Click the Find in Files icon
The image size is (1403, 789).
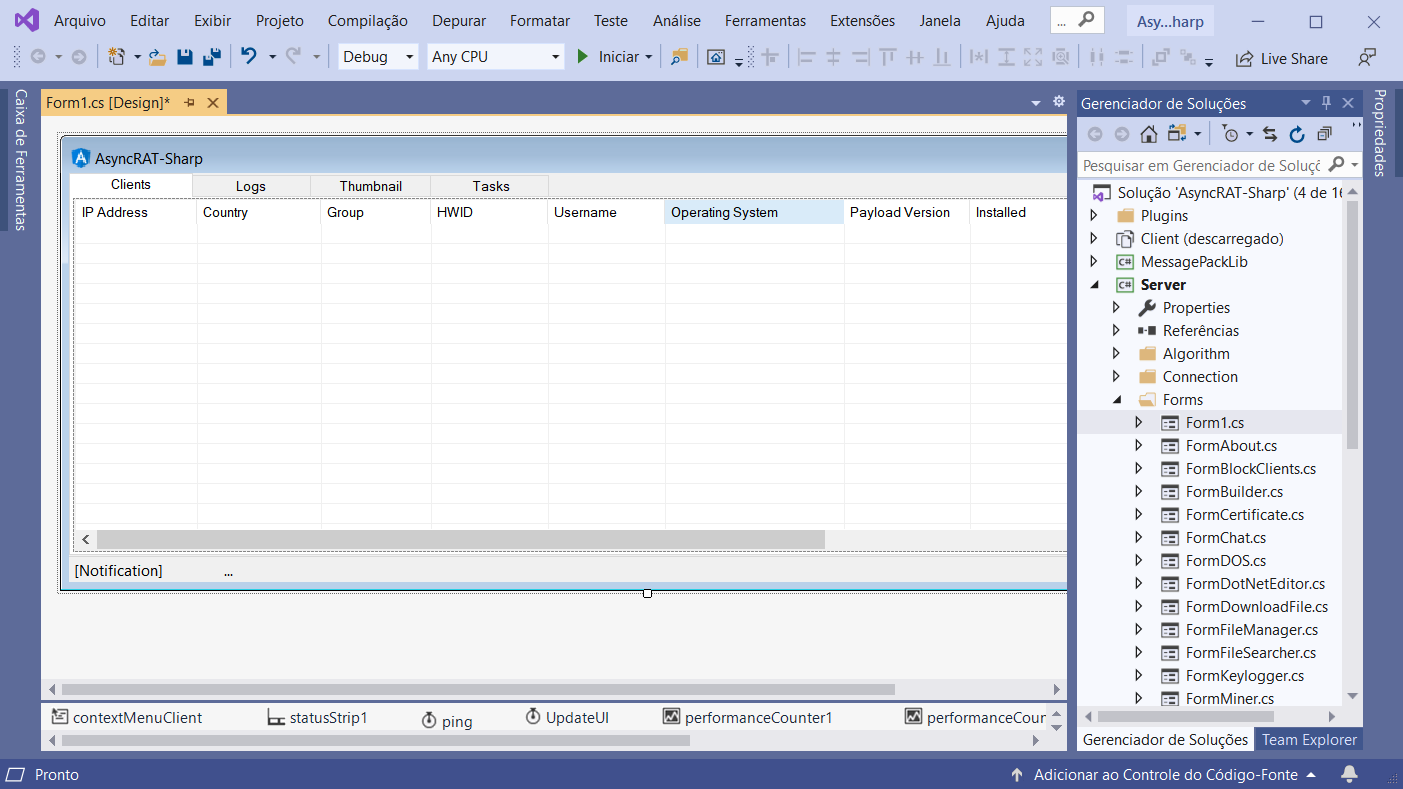[x=679, y=57]
